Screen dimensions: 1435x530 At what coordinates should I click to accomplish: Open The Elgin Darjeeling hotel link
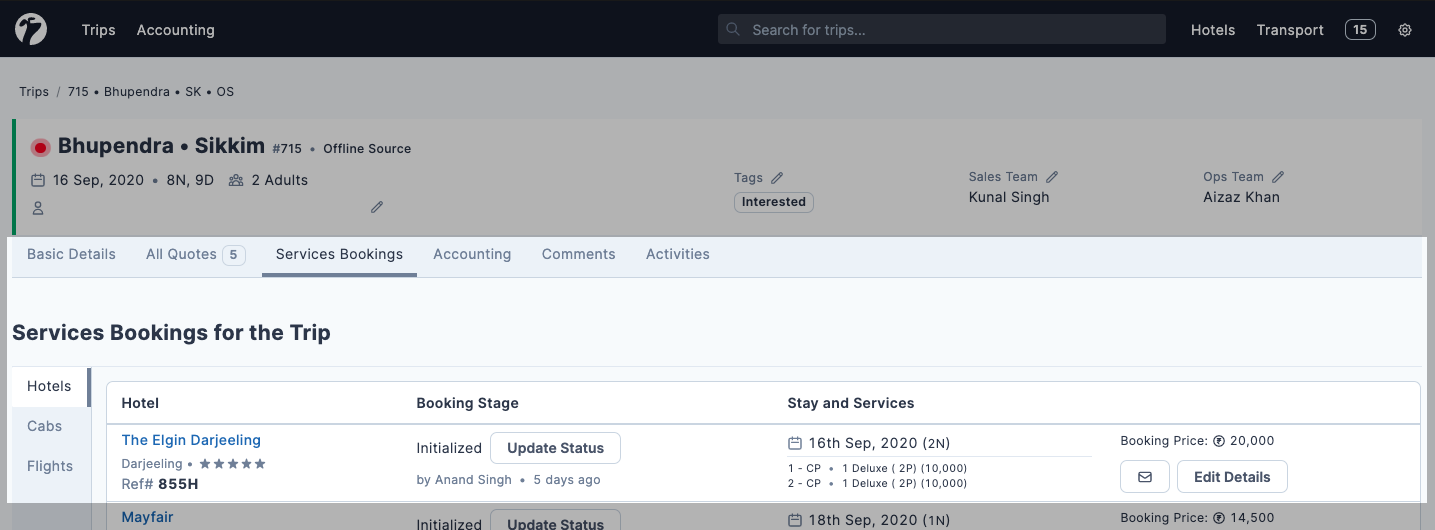pos(191,440)
